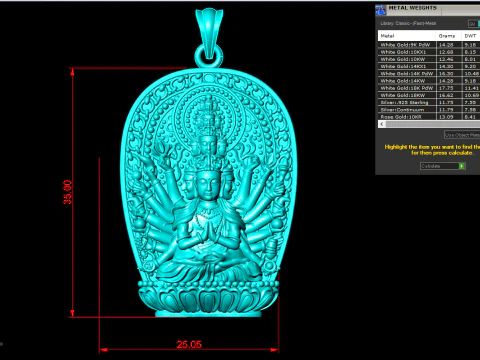Select the White Gold:14KX1 row

429,66
